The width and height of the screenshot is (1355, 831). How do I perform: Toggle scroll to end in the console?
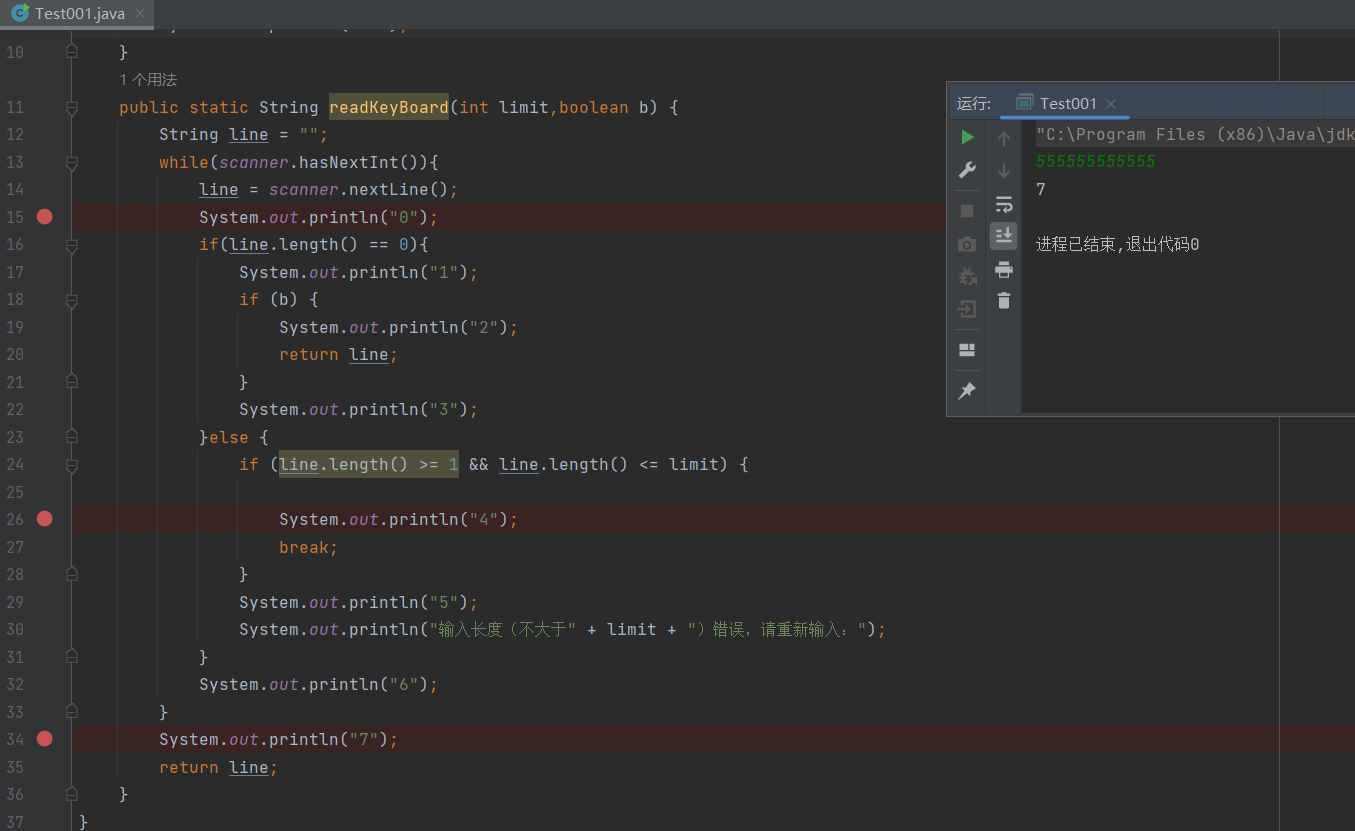tap(1004, 236)
